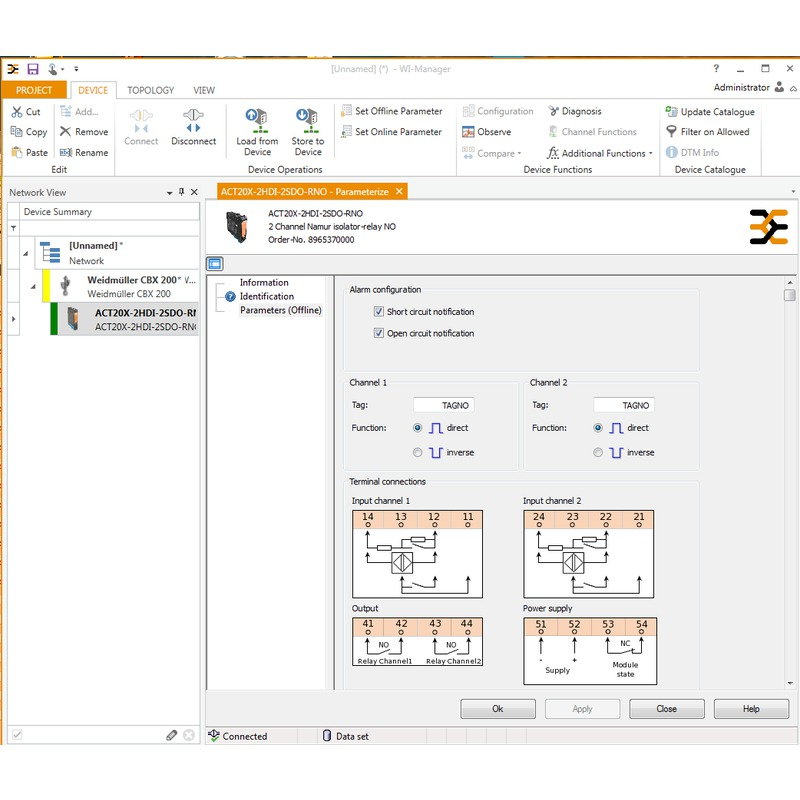Toggle Short circuit notification checkbox
This screenshot has height=800, width=800.
click(379, 311)
